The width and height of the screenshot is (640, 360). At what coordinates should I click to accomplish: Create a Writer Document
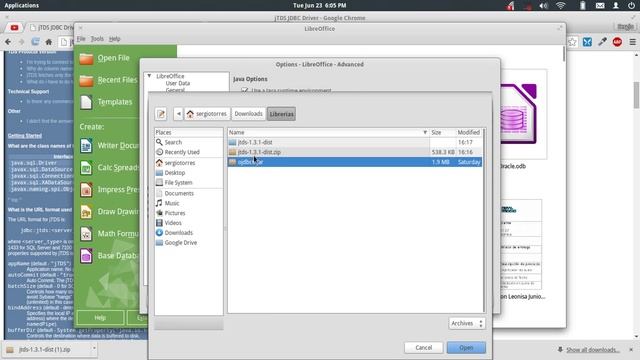(109, 146)
